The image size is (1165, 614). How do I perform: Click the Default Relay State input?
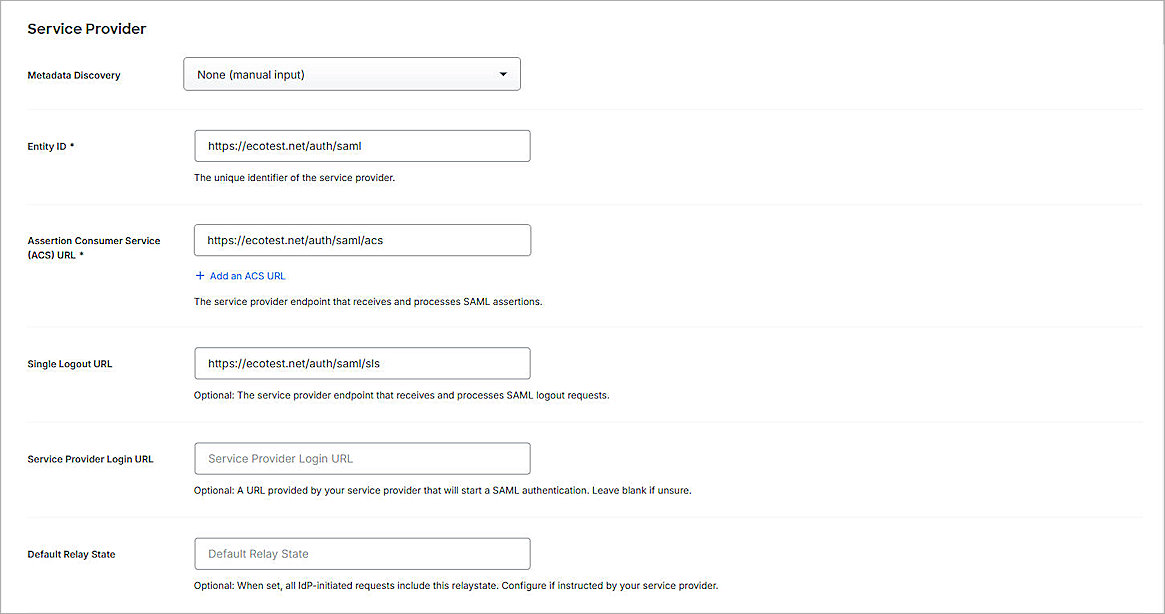tap(362, 553)
